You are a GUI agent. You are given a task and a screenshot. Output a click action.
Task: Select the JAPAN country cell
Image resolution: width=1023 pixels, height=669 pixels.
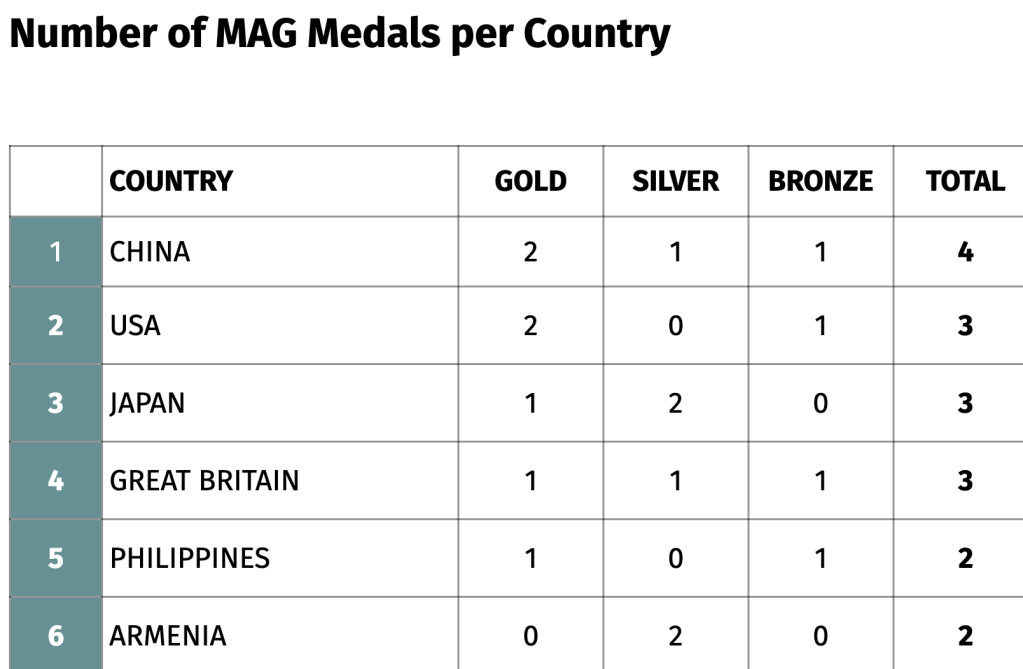click(147, 403)
